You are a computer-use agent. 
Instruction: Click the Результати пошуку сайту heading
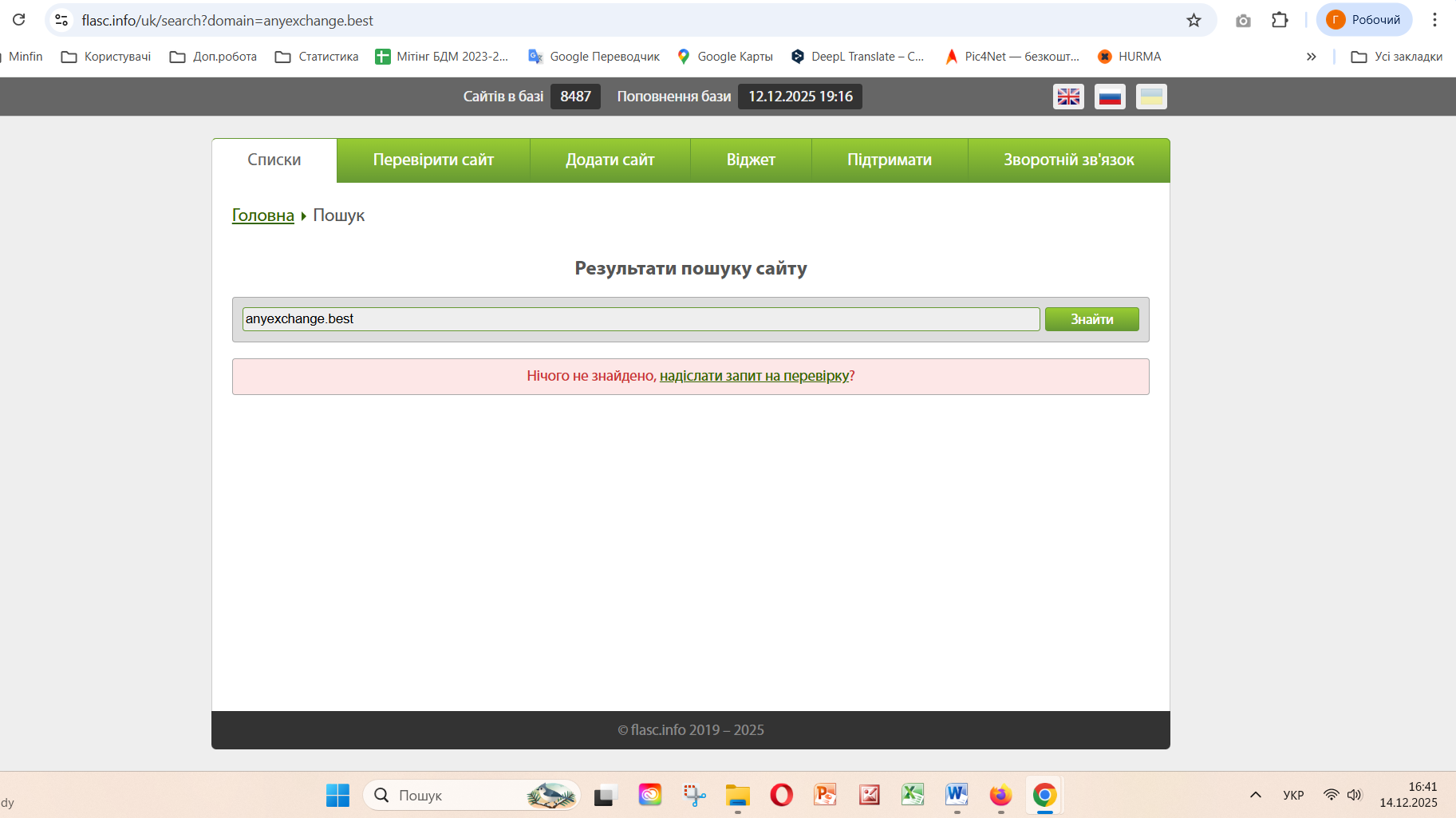point(691,268)
